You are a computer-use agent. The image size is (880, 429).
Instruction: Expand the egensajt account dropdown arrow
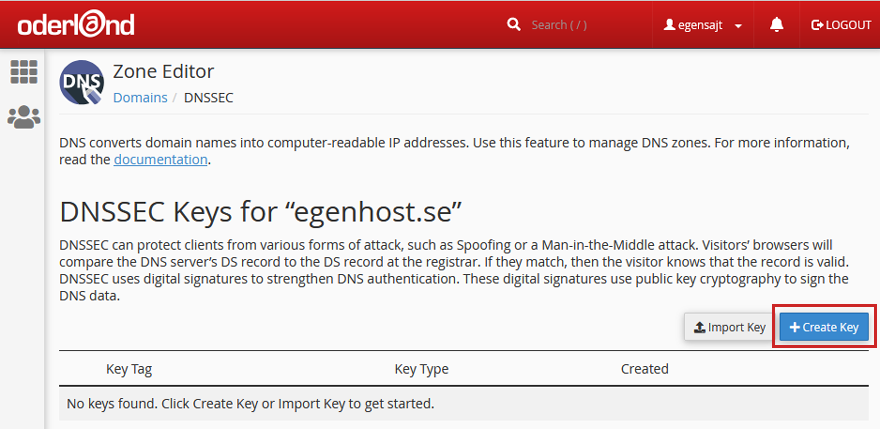pyautogui.click(x=738, y=26)
